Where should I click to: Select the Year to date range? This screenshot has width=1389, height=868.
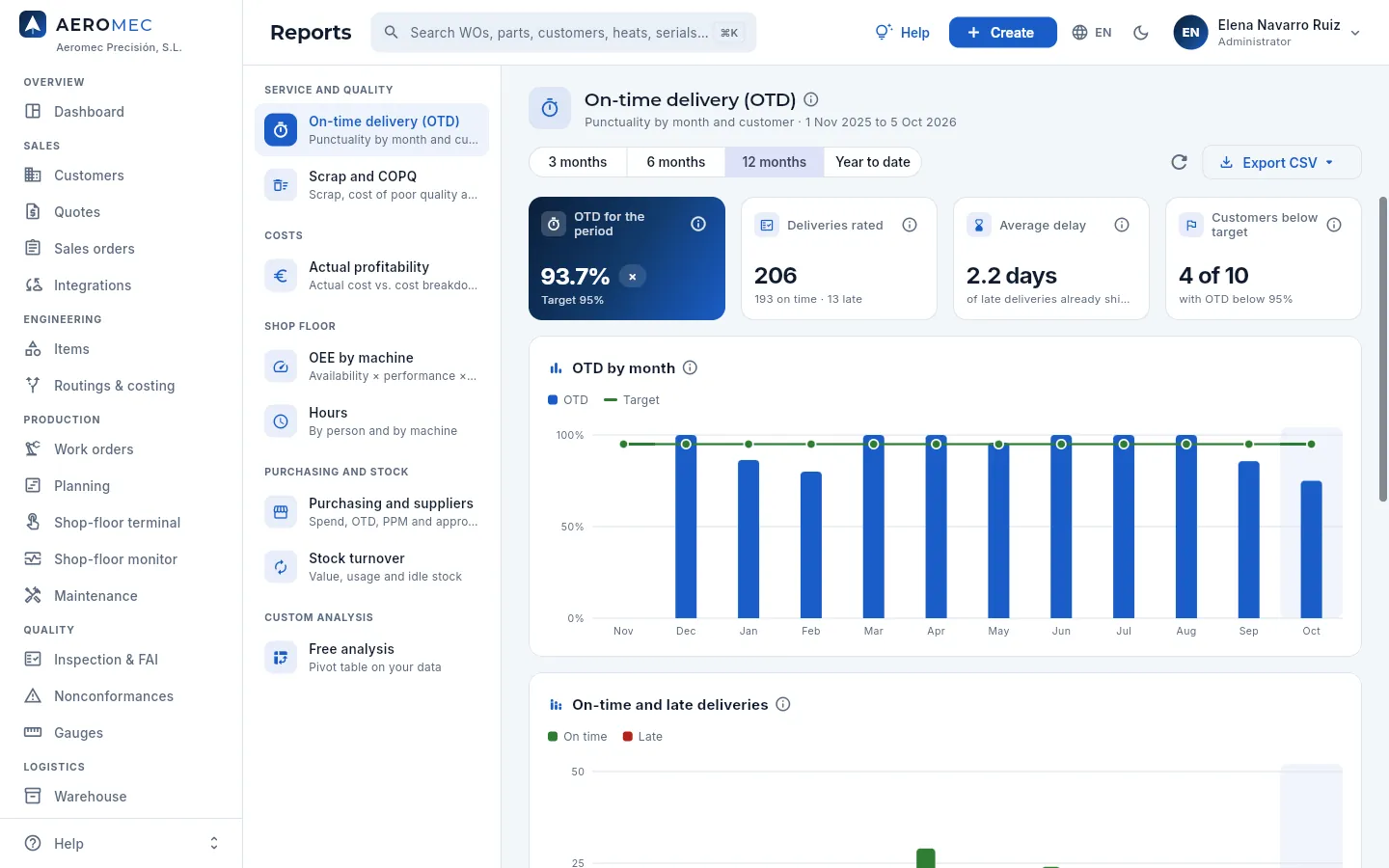point(873,162)
